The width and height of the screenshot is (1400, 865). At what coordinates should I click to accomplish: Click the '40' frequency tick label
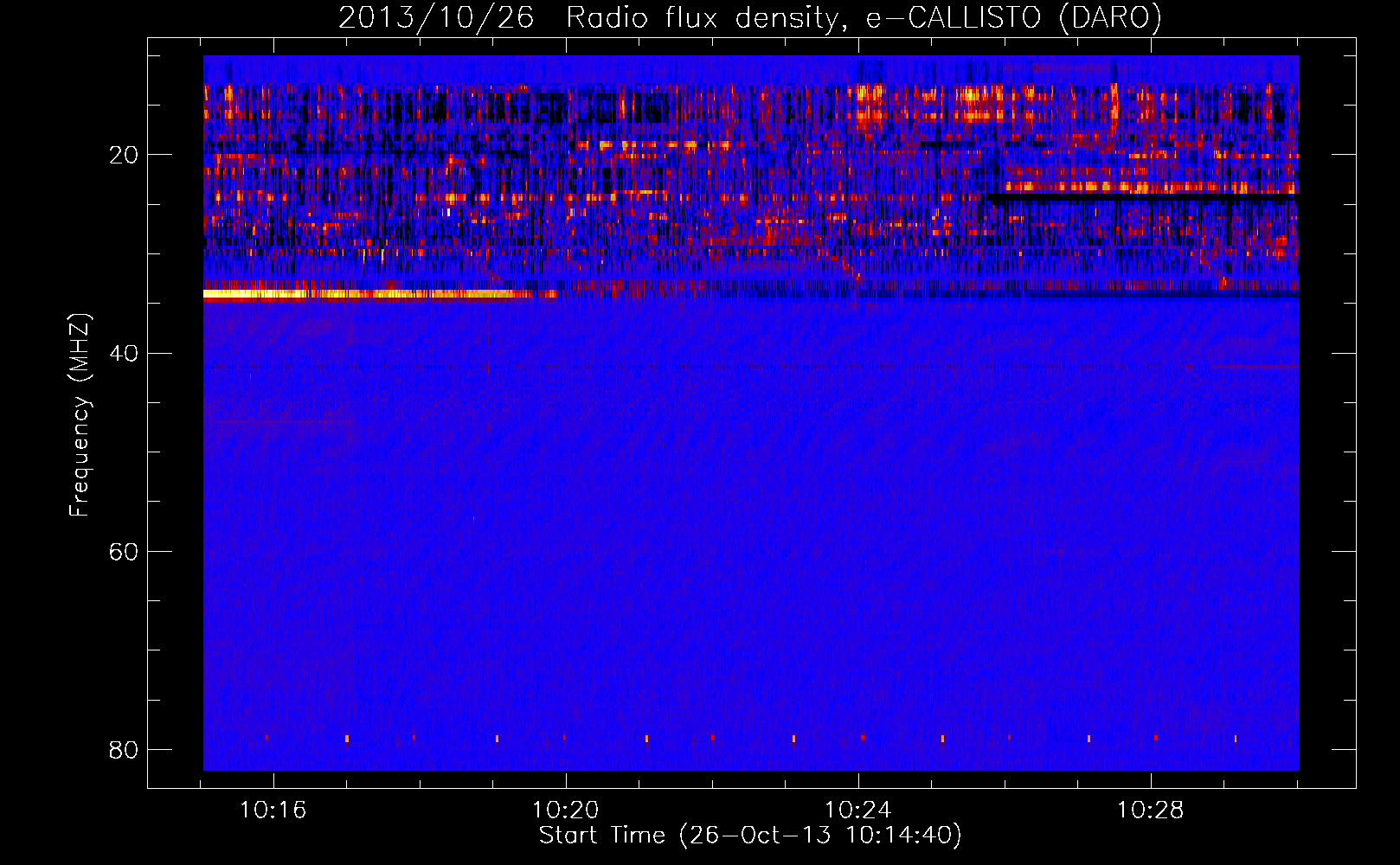click(x=124, y=354)
